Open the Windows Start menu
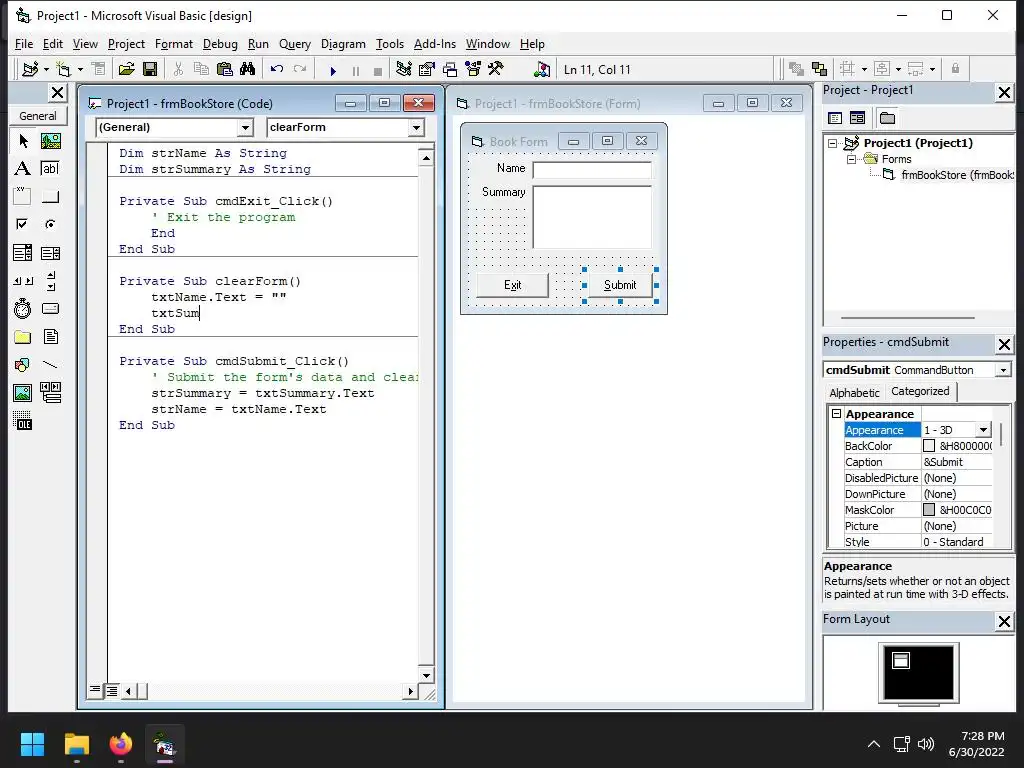The width and height of the screenshot is (1024, 768). click(x=32, y=744)
